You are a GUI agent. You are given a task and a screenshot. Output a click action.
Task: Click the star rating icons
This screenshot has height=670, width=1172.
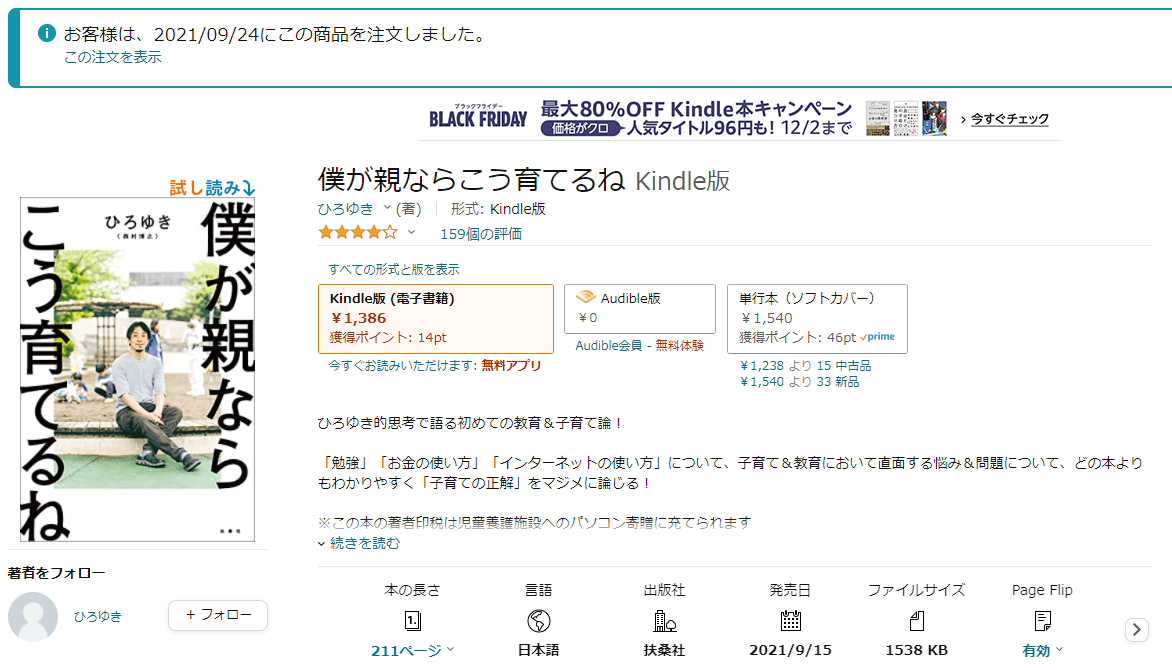point(358,233)
